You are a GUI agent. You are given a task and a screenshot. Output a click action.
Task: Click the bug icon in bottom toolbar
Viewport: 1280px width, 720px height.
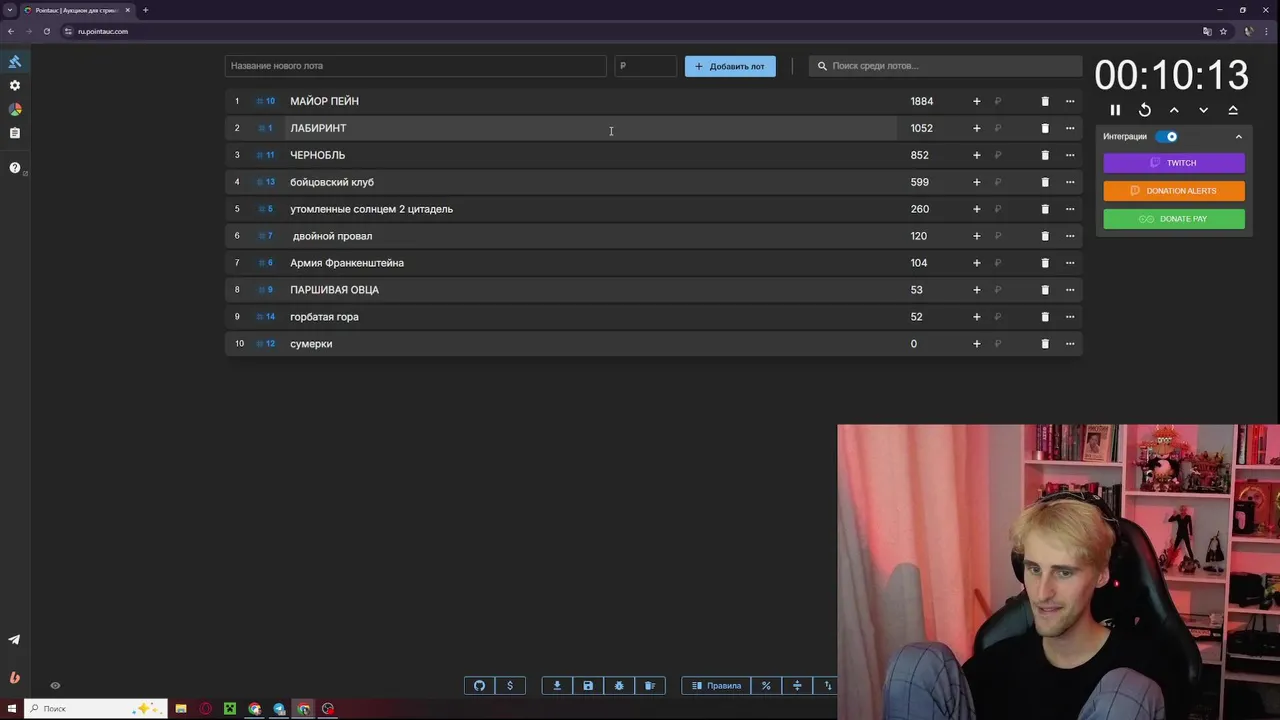(619, 686)
